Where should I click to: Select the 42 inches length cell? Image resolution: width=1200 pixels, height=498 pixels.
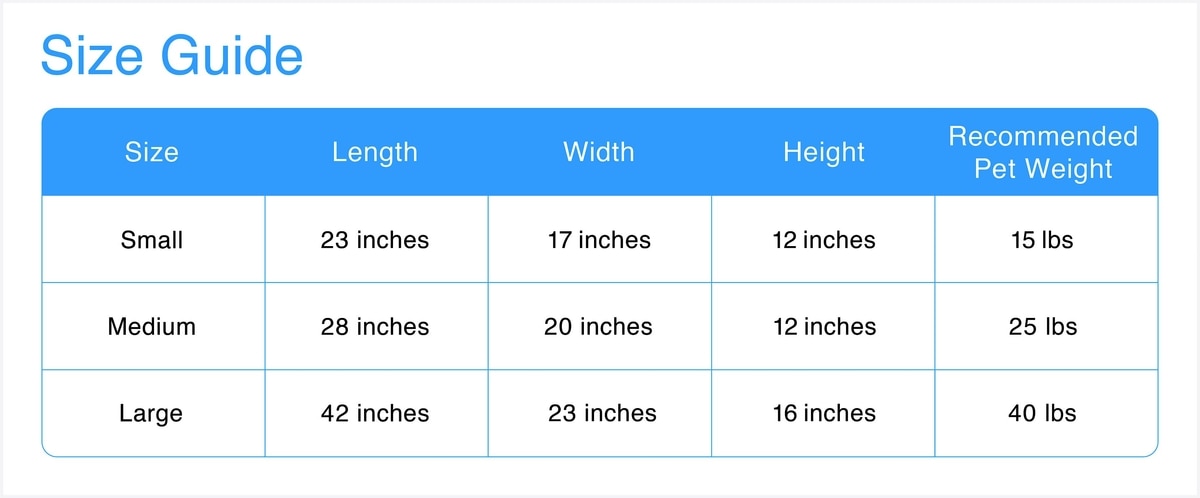pos(375,413)
